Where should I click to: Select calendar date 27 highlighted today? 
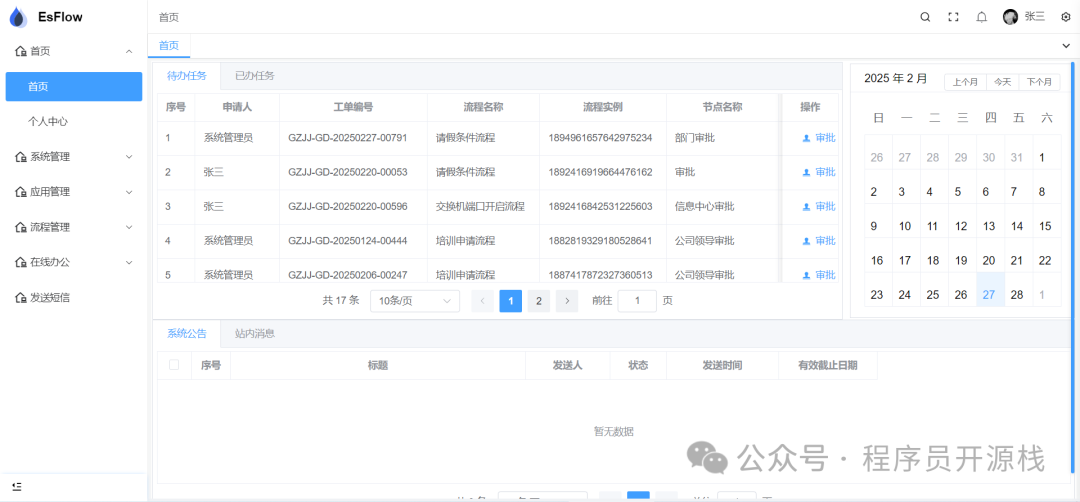click(990, 289)
